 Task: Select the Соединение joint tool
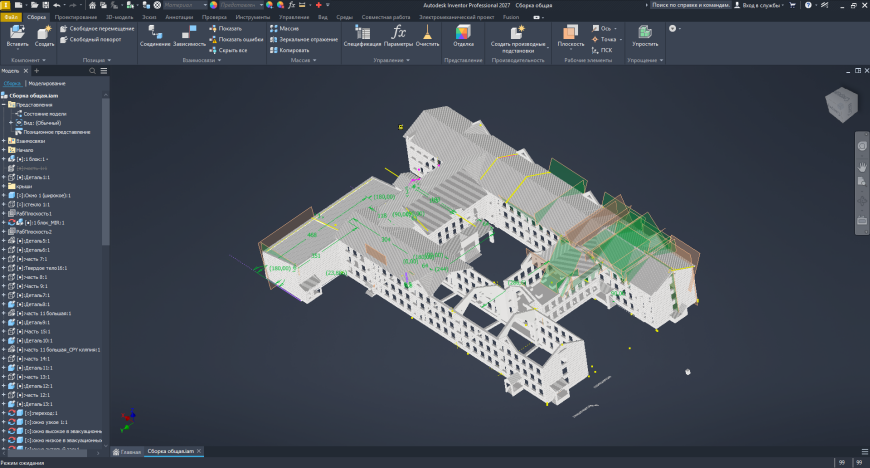point(155,36)
